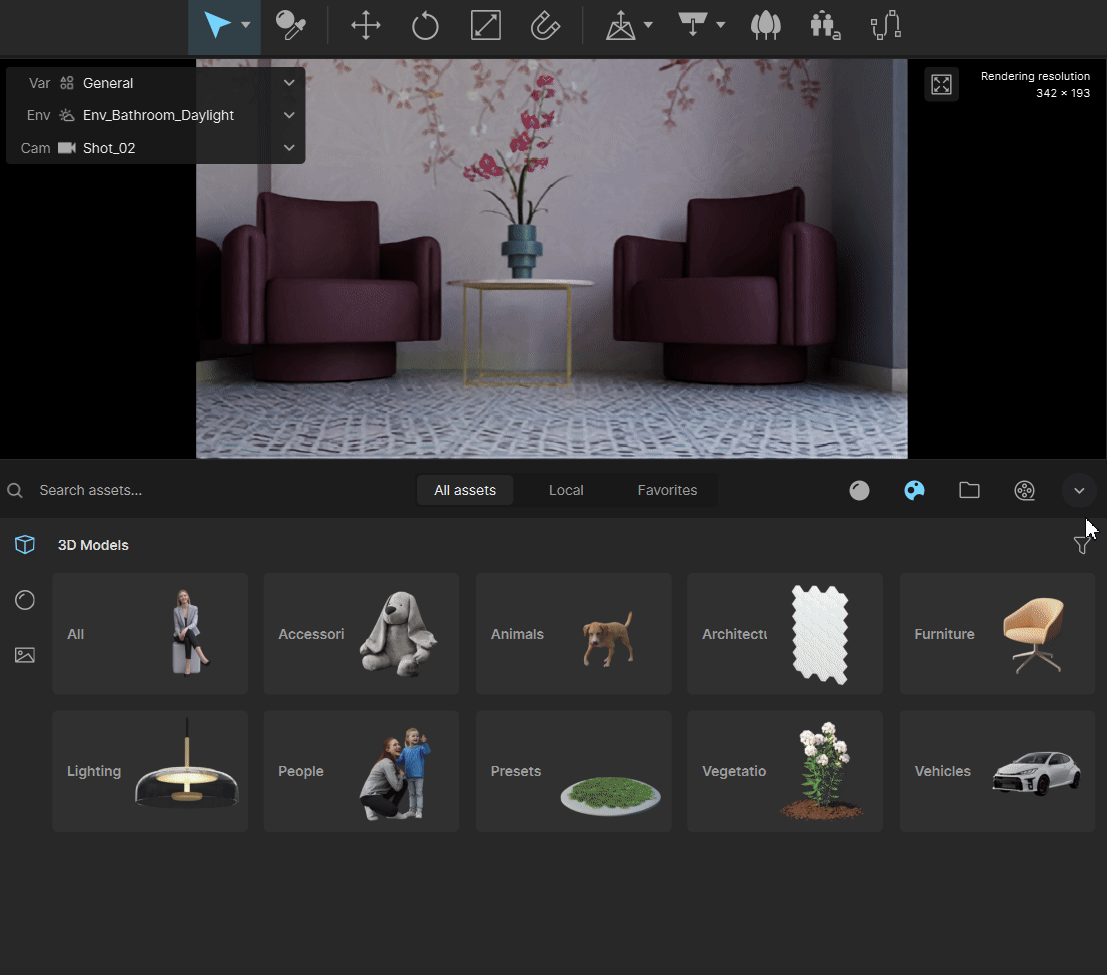
Task: Open the All 3D models category
Action: tap(150, 633)
